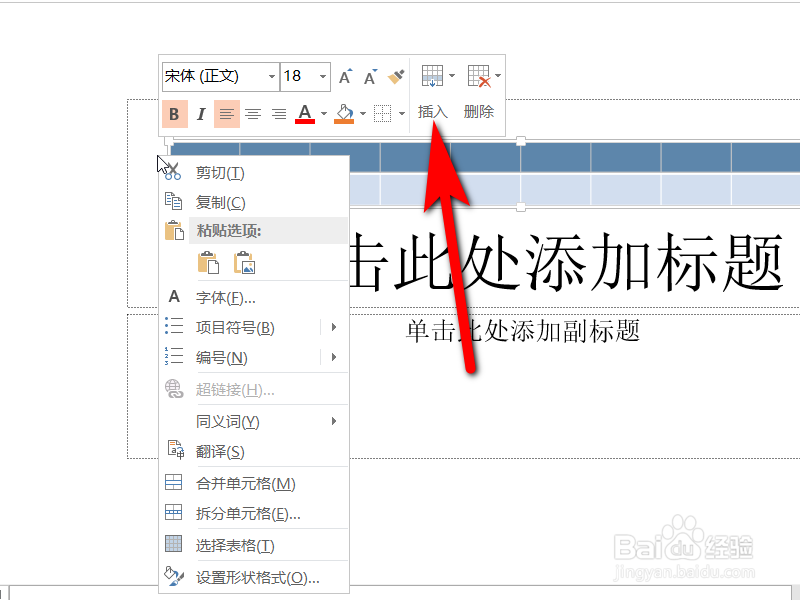Toggle italic formatting with the I button

pos(199,113)
